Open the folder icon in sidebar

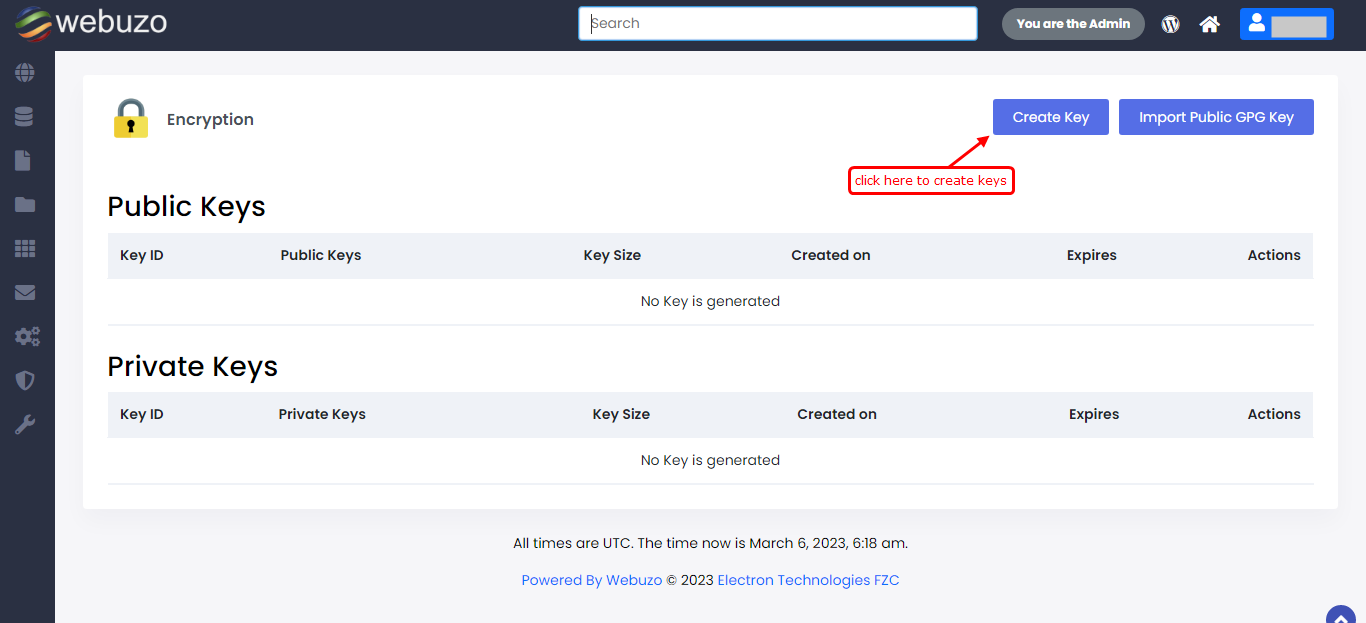point(25,205)
